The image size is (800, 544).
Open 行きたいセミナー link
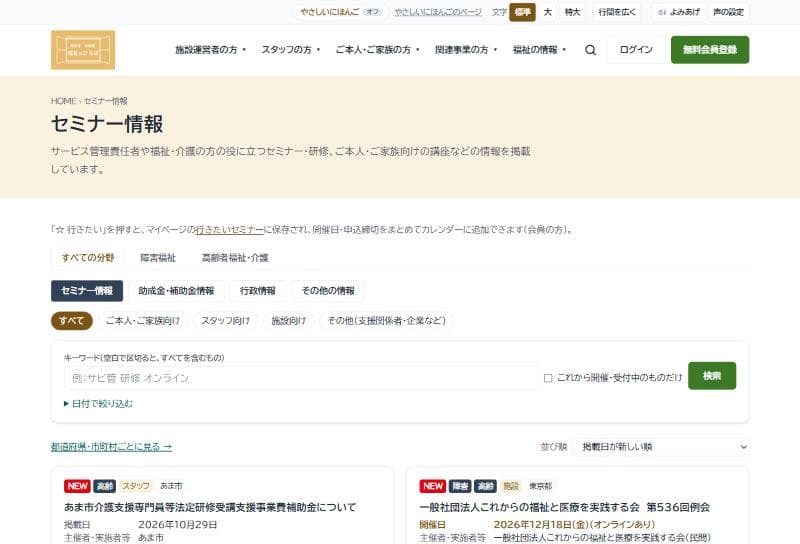coord(230,230)
